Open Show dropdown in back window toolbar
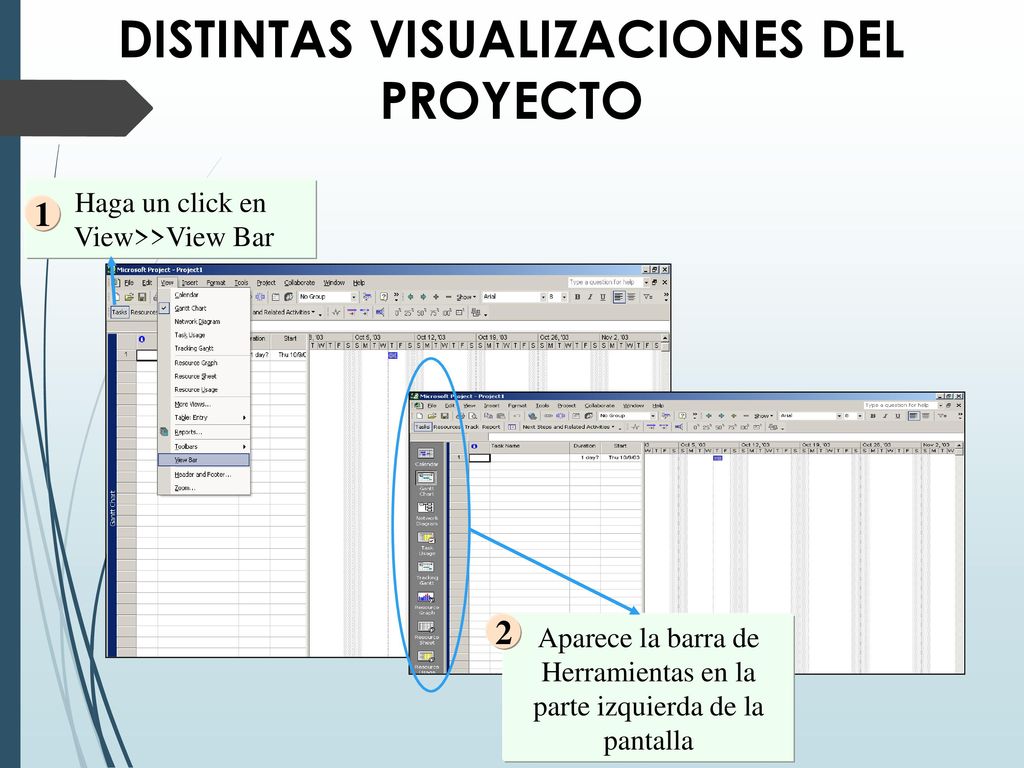This screenshot has height=768, width=1024. pos(466,296)
